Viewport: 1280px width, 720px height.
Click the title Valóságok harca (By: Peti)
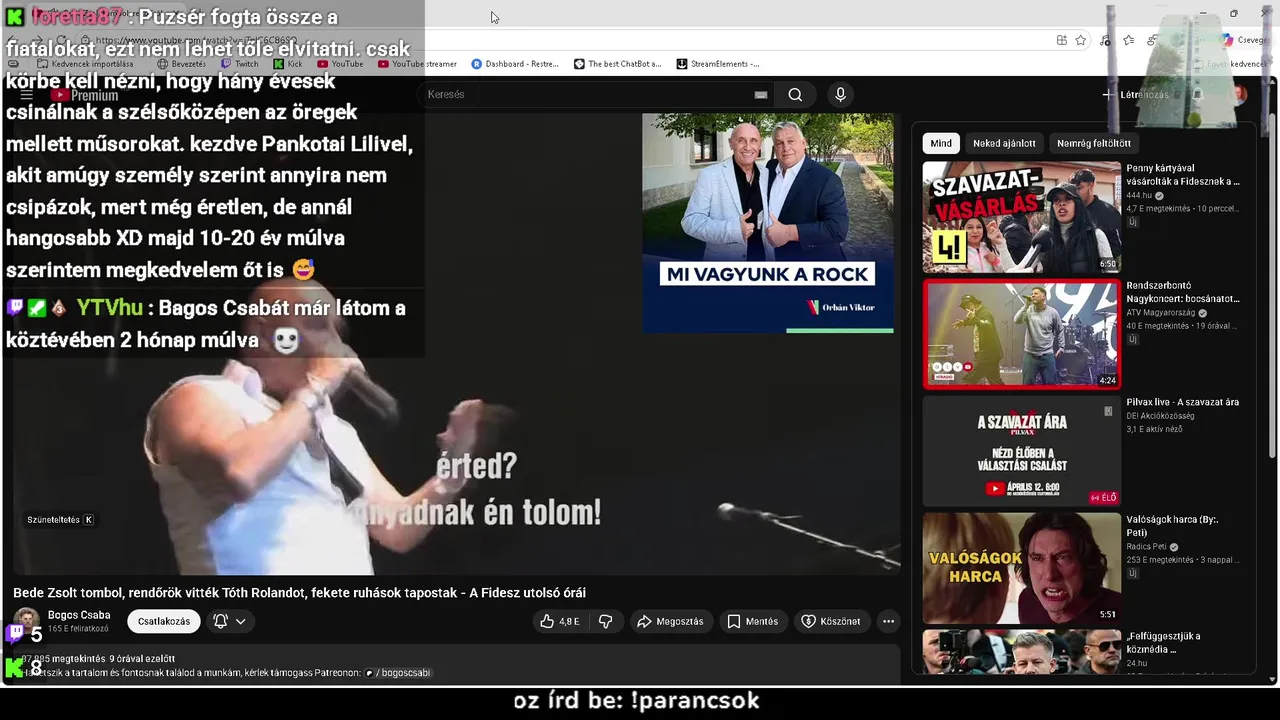click(1174, 526)
